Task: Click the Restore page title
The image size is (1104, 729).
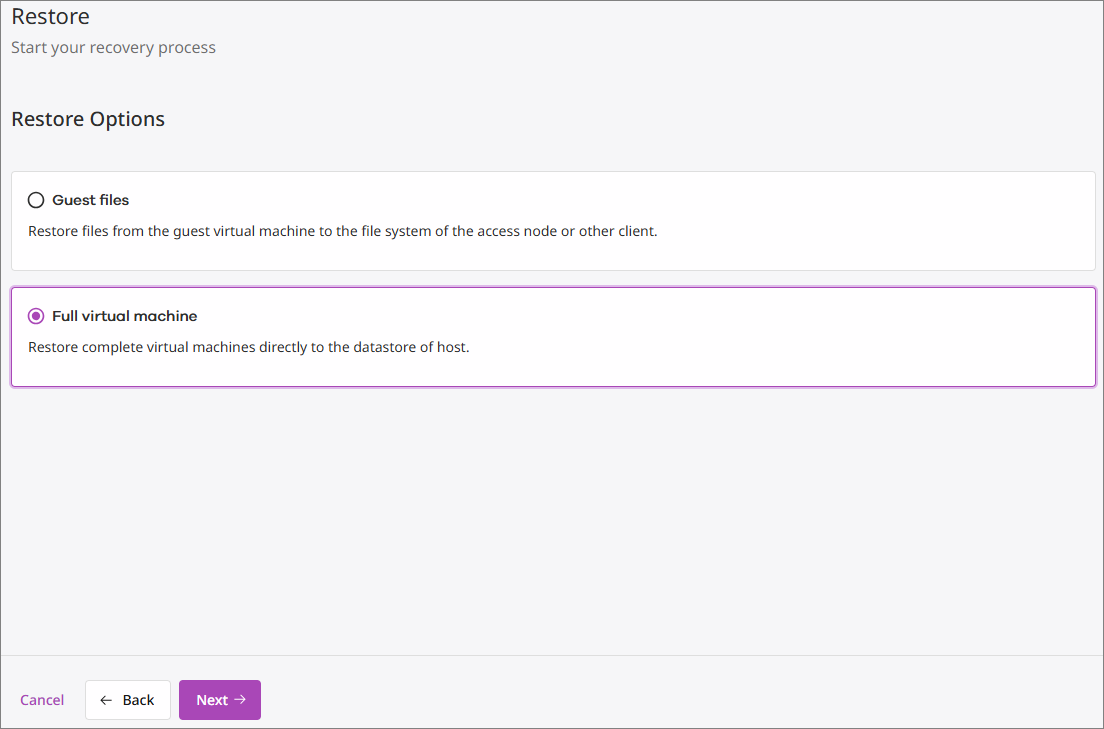Action: [51, 16]
